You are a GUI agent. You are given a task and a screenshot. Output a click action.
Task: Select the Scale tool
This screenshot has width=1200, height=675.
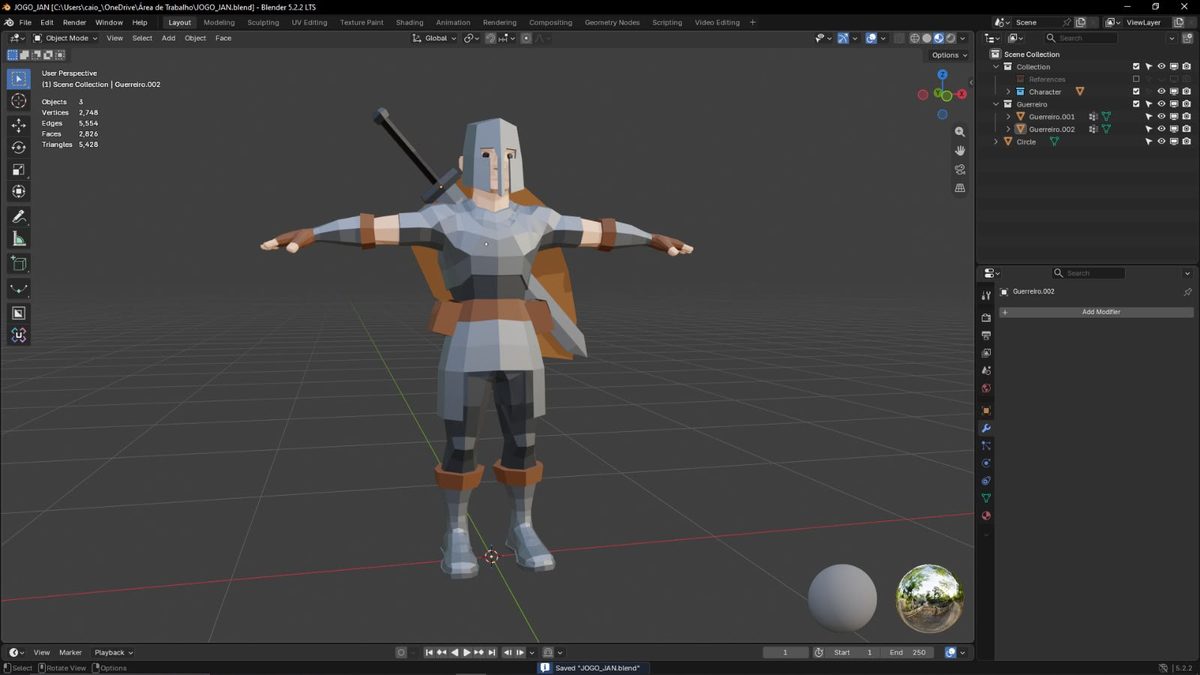(19, 169)
